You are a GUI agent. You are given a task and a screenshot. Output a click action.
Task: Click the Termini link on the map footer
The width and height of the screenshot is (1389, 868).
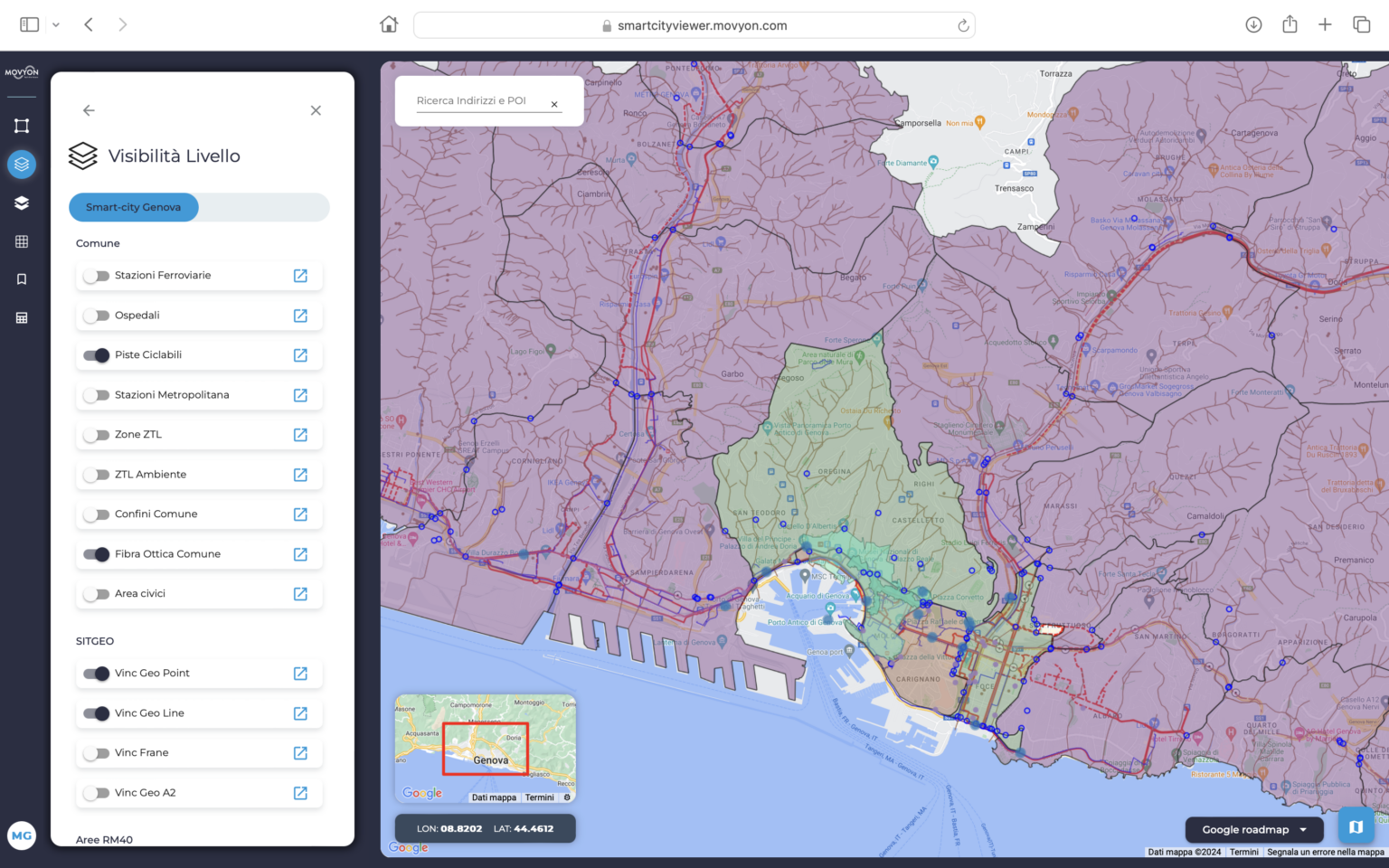click(x=1243, y=852)
